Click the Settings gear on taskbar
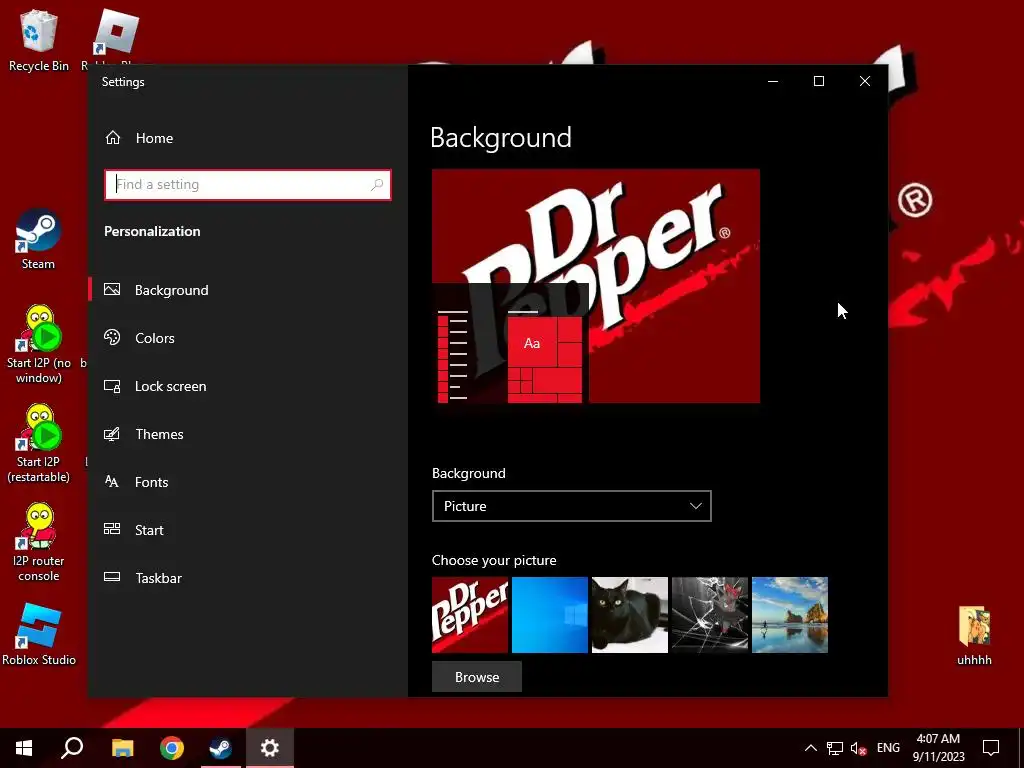The height and width of the screenshot is (768, 1024). coord(270,748)
